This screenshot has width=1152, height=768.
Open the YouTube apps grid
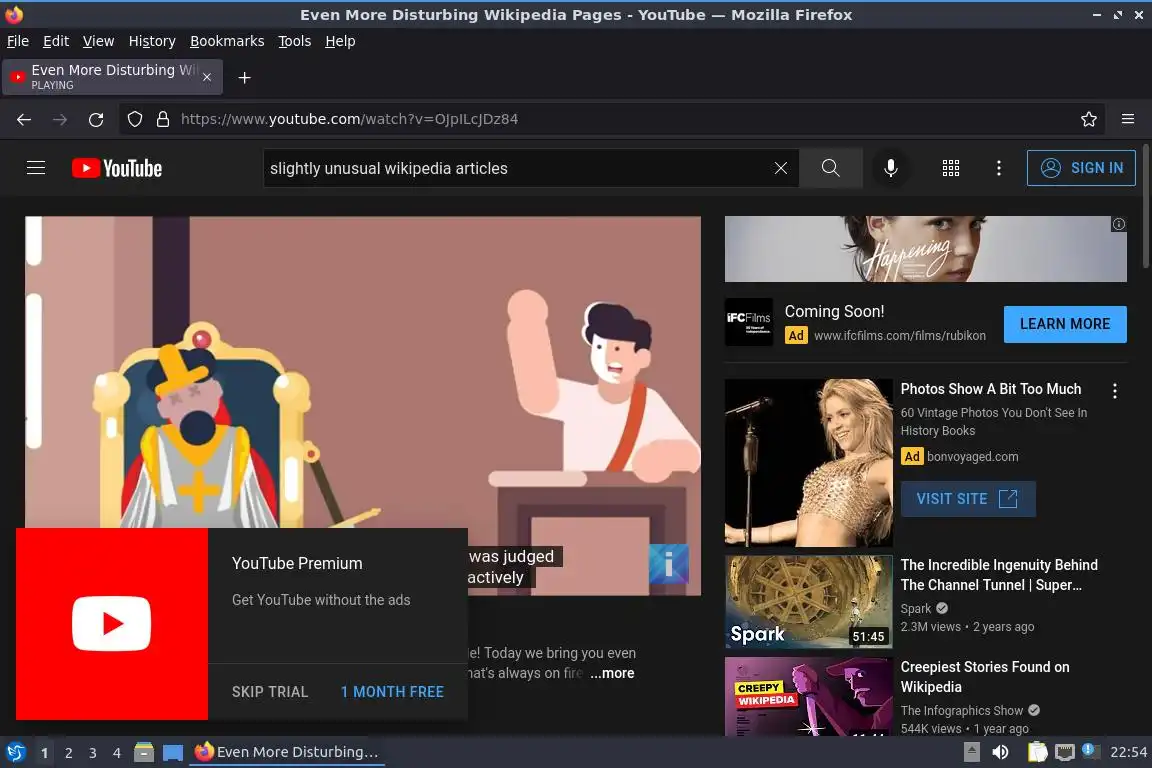[x=951, y=168]
